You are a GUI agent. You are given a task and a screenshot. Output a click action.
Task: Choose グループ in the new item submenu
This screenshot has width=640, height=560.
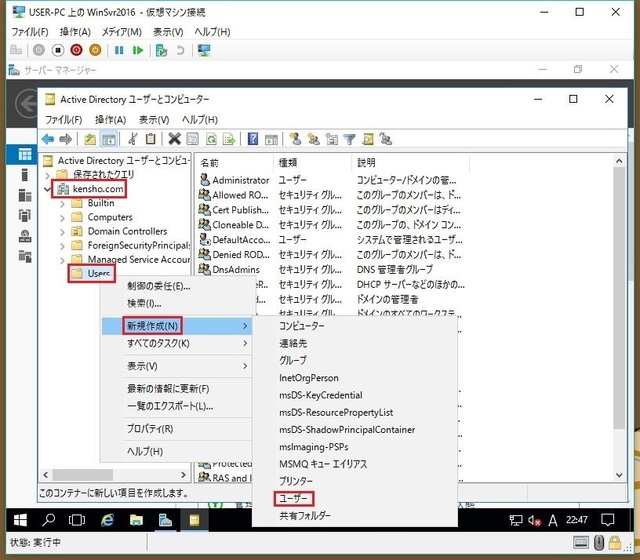pos(293,360)
